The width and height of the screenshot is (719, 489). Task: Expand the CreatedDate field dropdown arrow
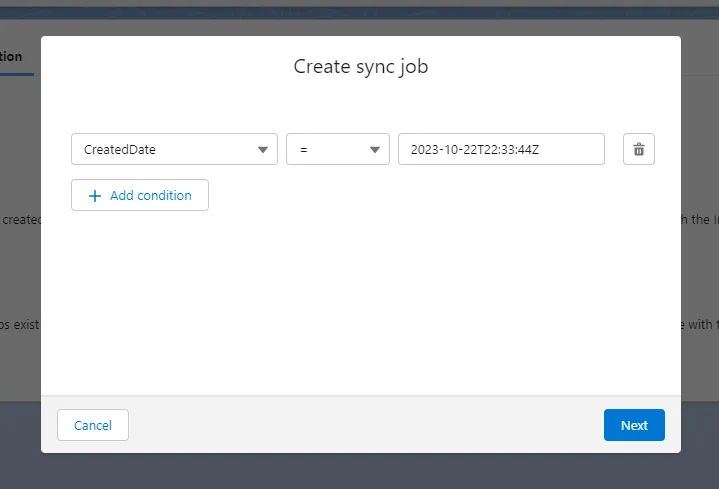pos(263,150)
